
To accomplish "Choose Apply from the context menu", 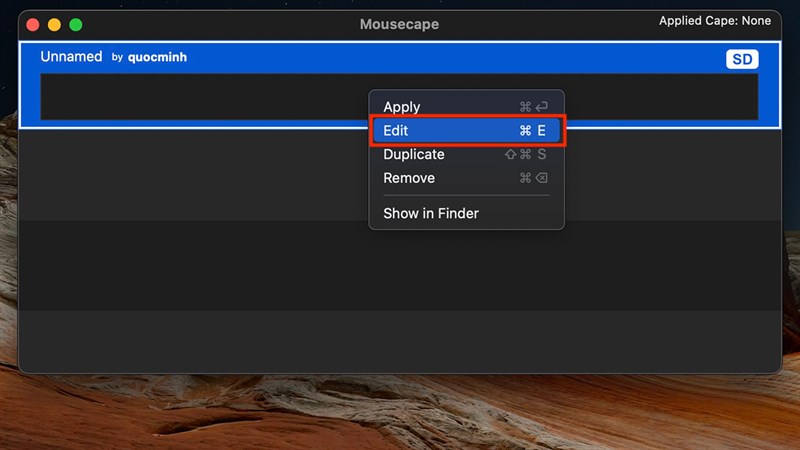I will coord(466,107).
